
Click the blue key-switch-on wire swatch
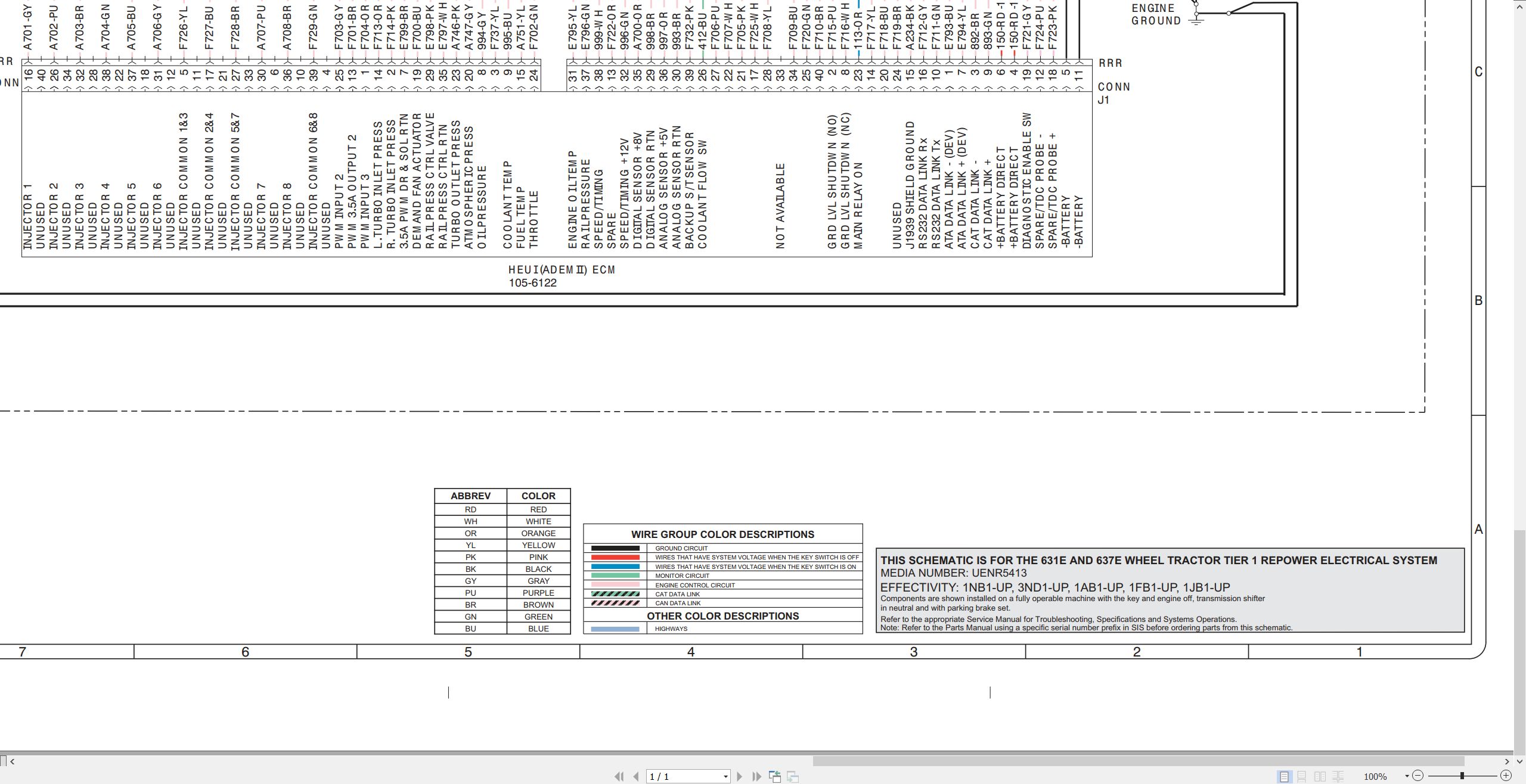615,567
